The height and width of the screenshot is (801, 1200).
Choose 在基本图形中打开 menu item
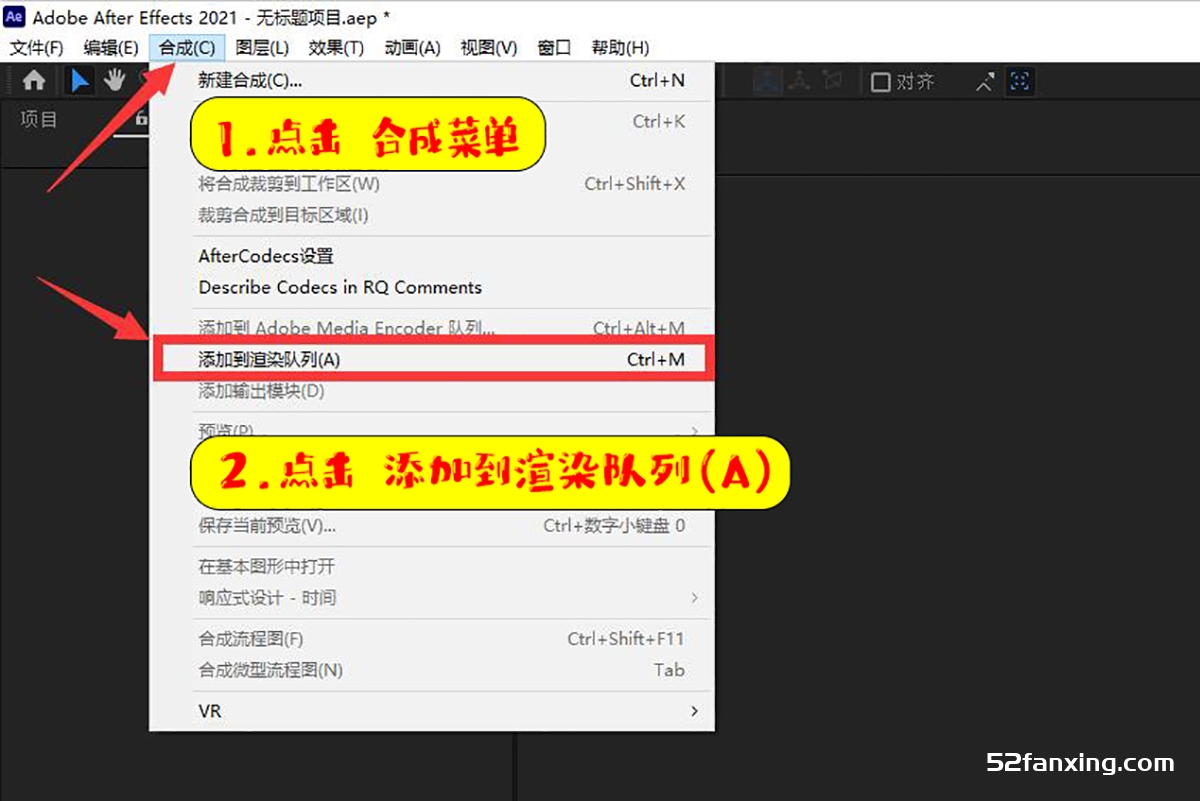point(432,567)
